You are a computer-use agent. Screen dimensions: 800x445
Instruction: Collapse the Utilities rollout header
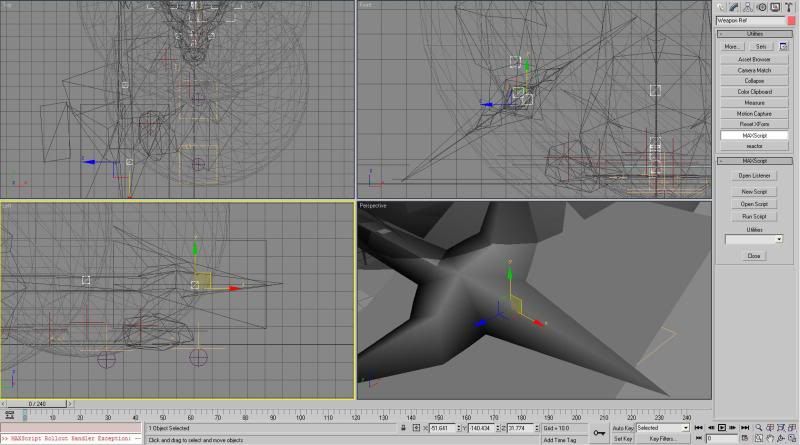pos(755,34)
